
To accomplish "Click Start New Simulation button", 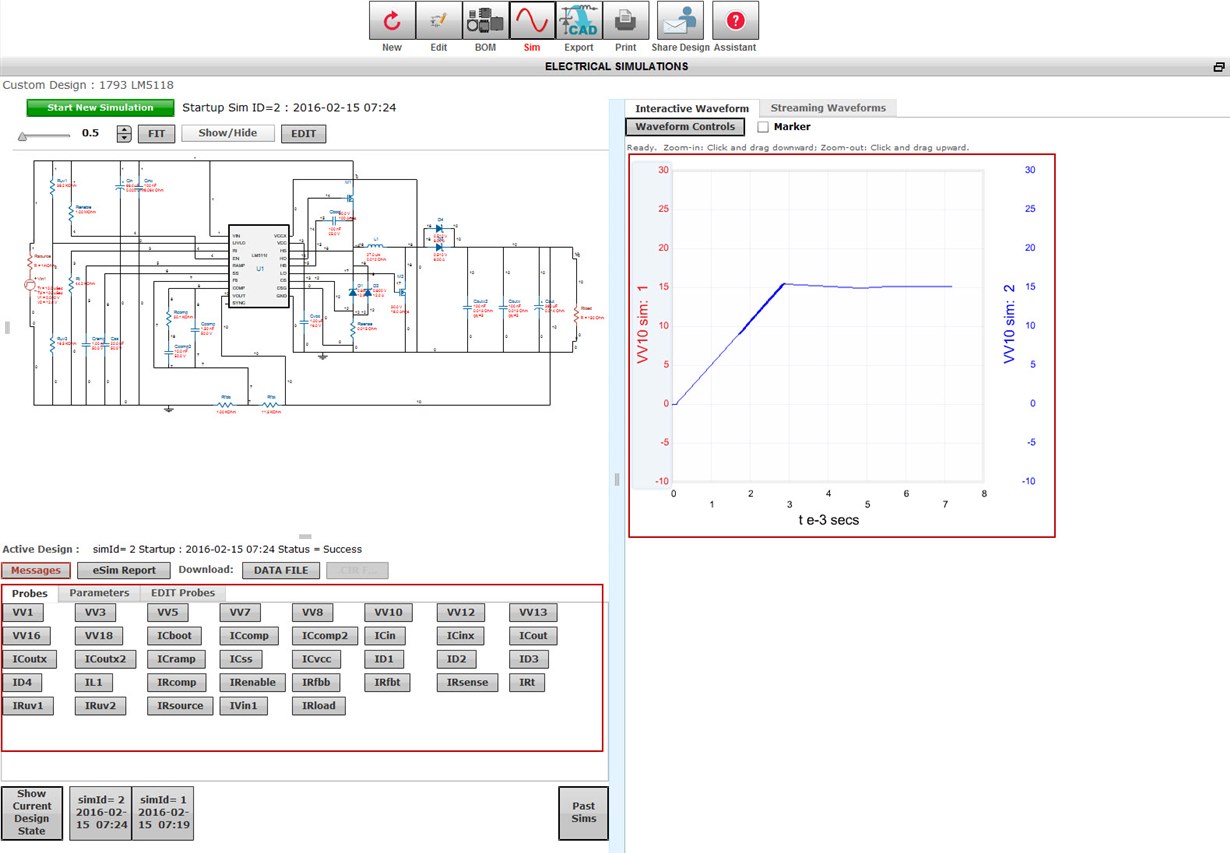I will click(x=100, y=108).
